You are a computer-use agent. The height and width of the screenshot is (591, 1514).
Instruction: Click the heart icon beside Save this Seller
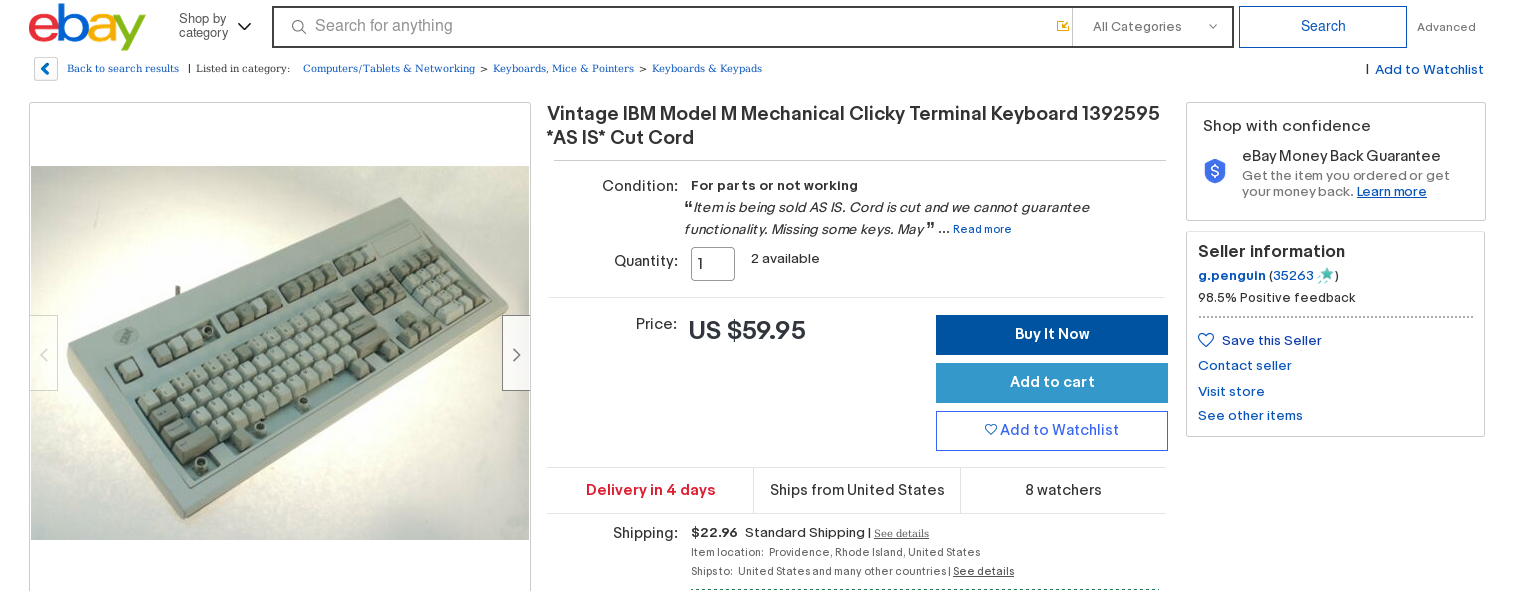coord(1206,341)
